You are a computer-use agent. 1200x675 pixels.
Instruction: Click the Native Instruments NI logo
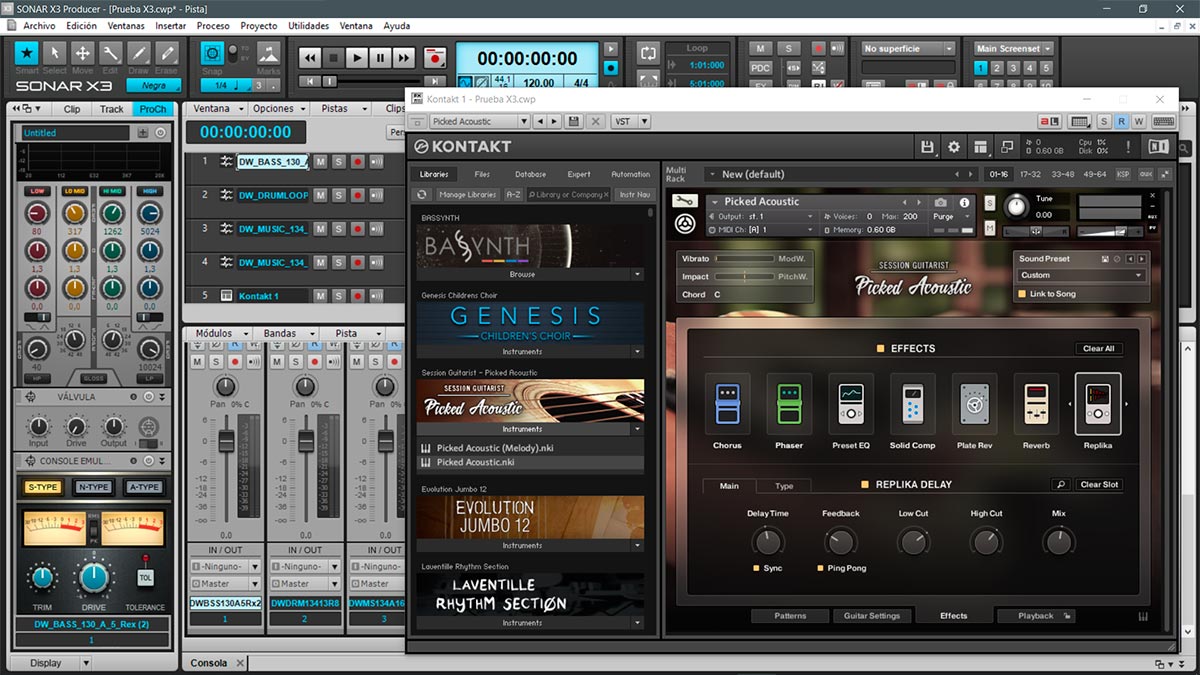1159,147
